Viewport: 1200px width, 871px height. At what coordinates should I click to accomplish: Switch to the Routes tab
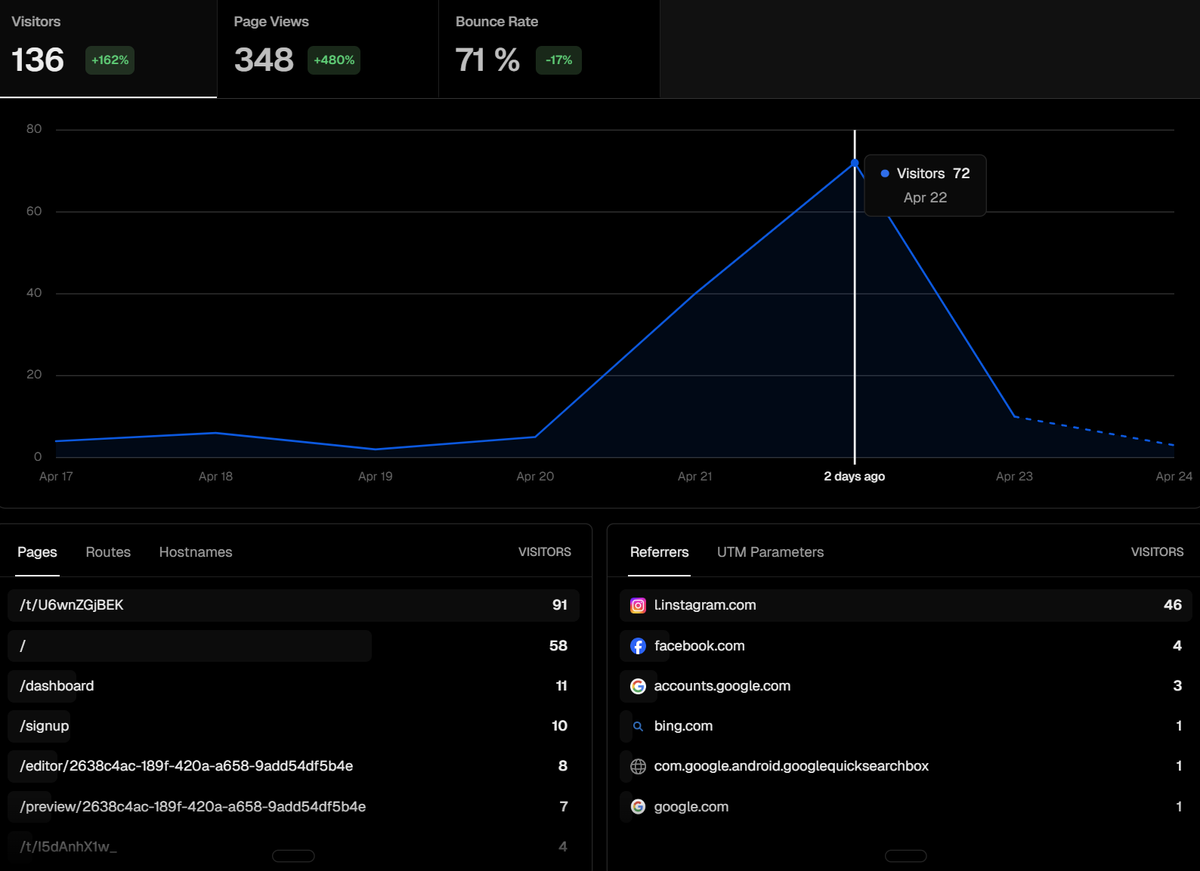(x=107, y=551)
